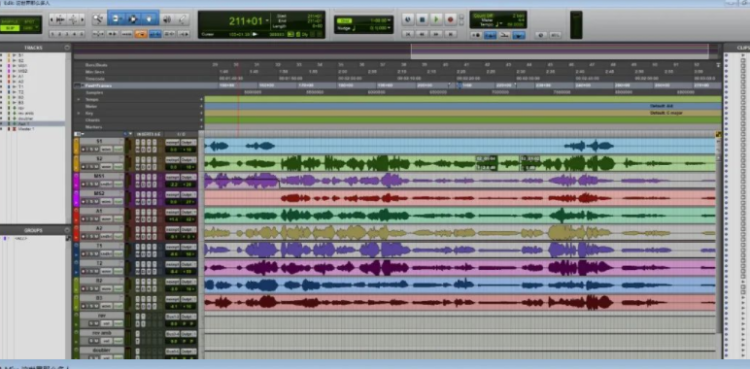Click the S1 track input assignment button

(172, 142)
